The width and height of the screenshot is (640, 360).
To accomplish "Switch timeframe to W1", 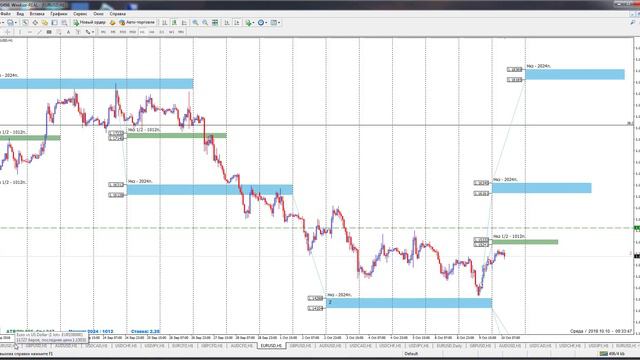I will click(x=171, y=32).
